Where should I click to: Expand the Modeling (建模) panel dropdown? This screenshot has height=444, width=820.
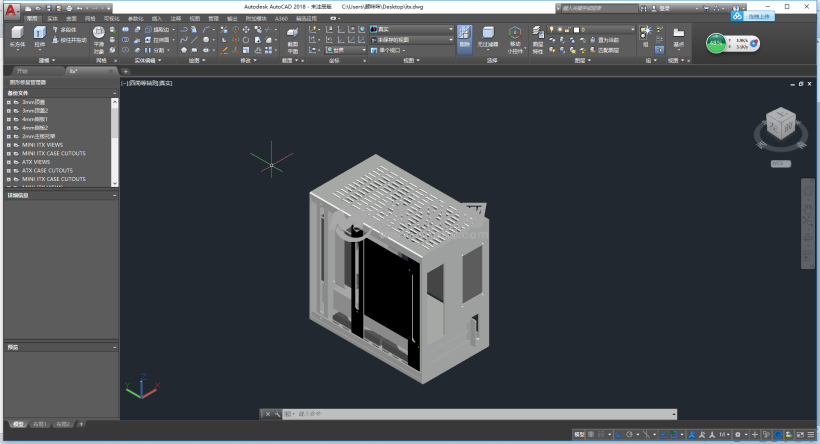[47, 60]
